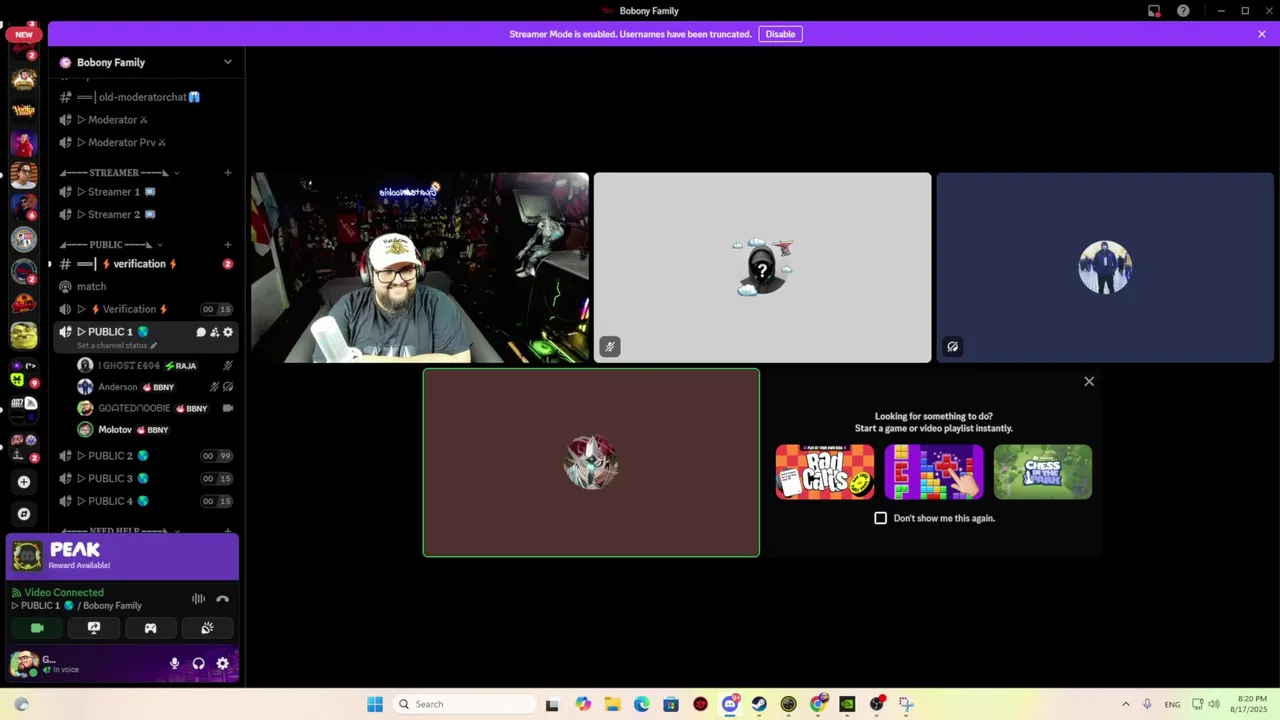This screenshot has width=1280, height=720.
Task: Expand Bobony Family server menu
Action: click(x=146, y=62)
